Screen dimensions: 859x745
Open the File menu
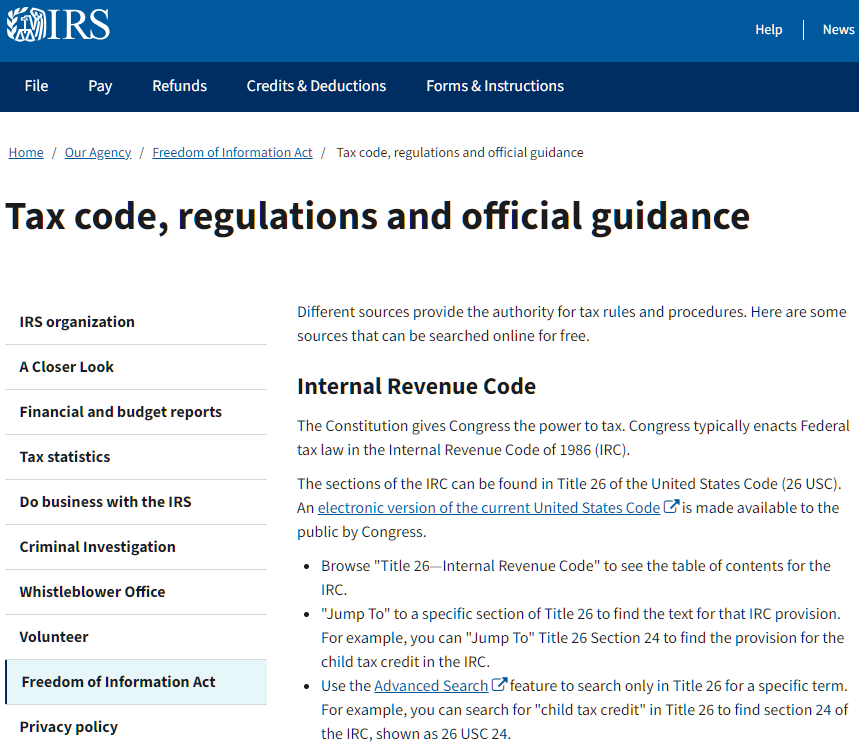36,86
